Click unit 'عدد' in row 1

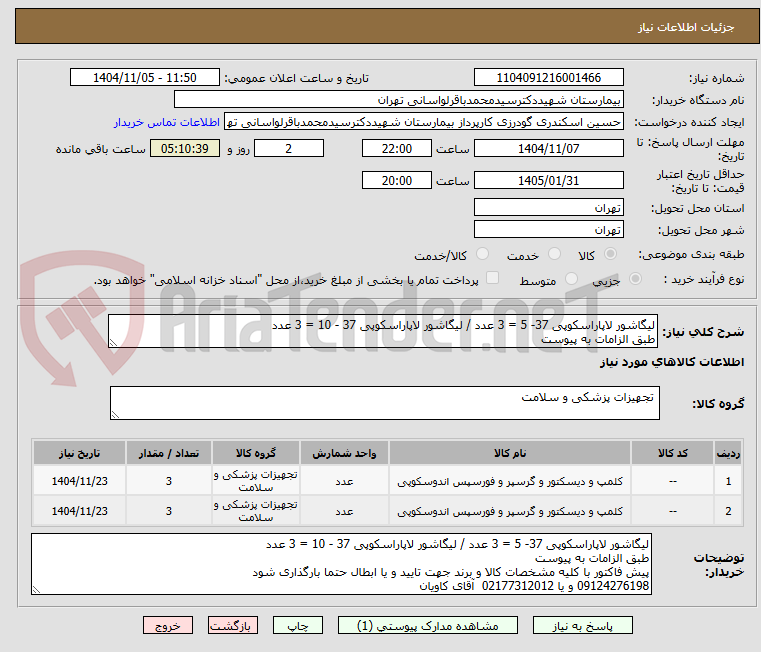(344, 482)
